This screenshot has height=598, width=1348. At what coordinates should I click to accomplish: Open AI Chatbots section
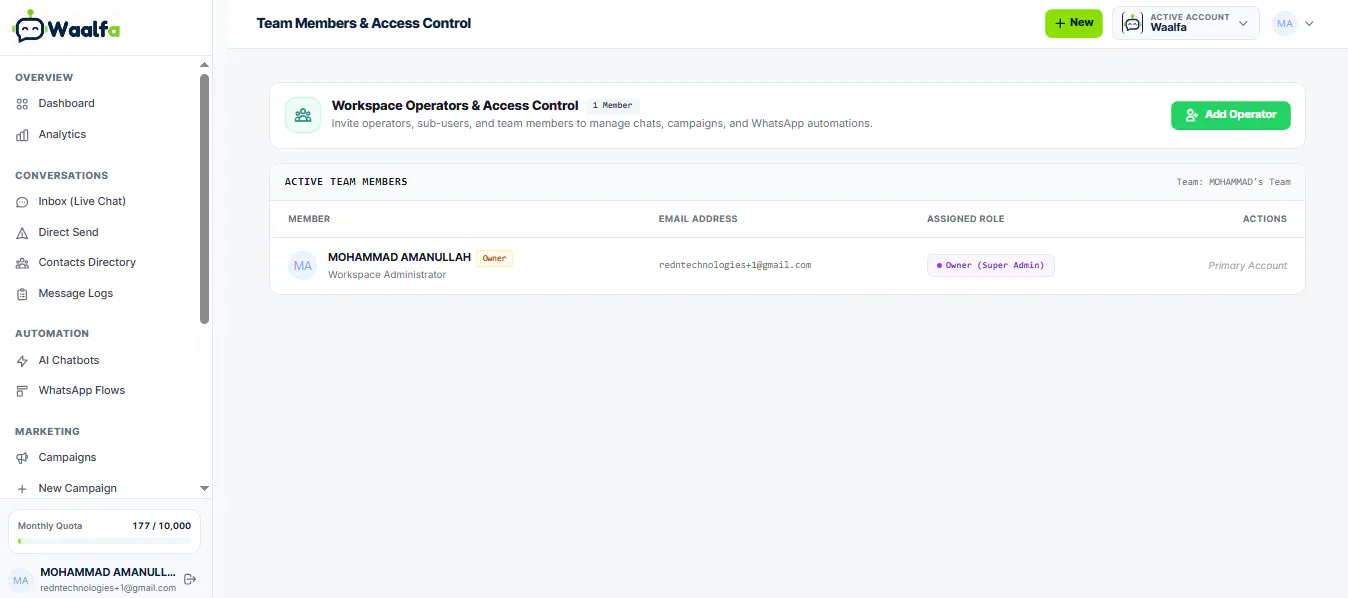coord(69,361)
